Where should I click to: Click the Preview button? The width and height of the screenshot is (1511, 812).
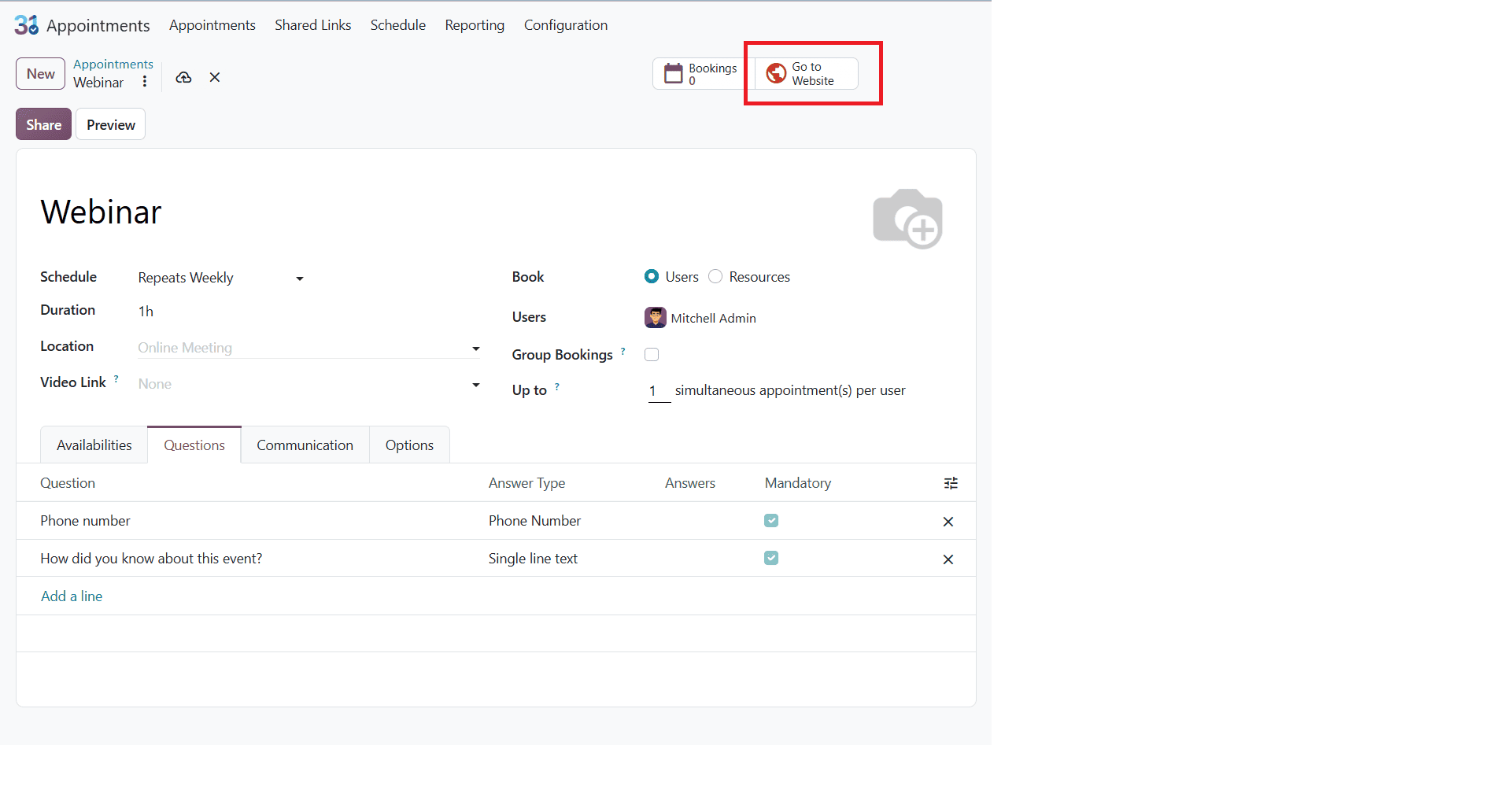(111, 124)
